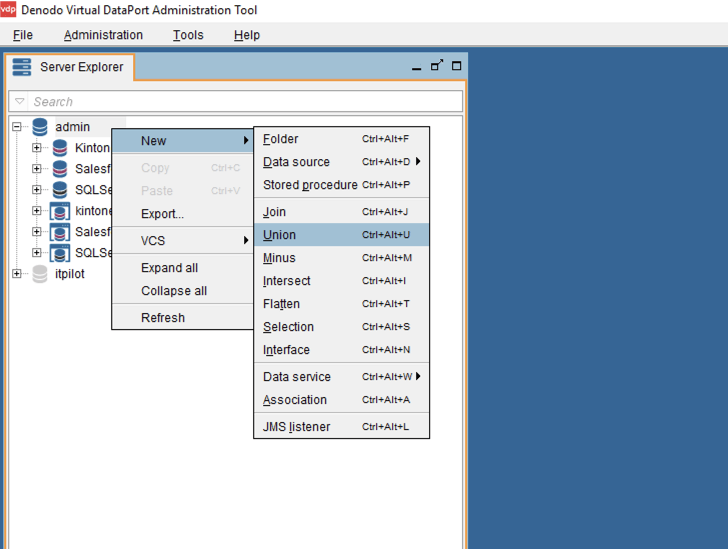The height and width of the screenshot is (549, 728).
Task: Create a new Minus view
Action: click(x=341, y=258)
